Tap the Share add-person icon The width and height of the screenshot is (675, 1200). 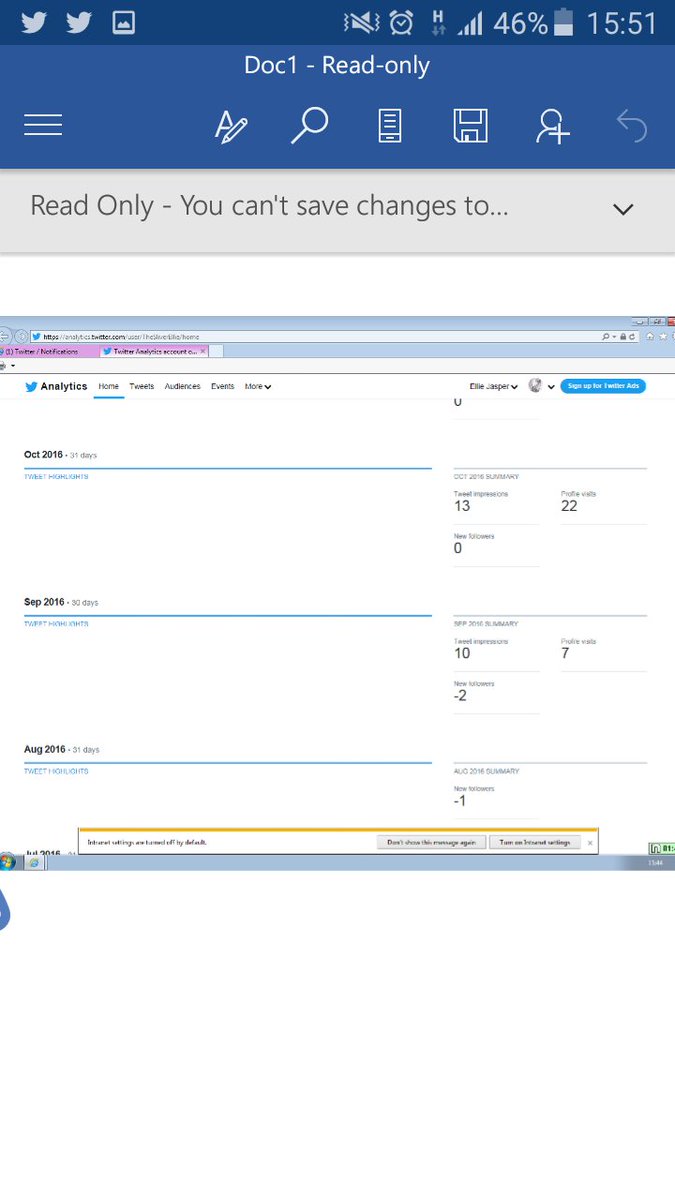click(x=552, y=126)
